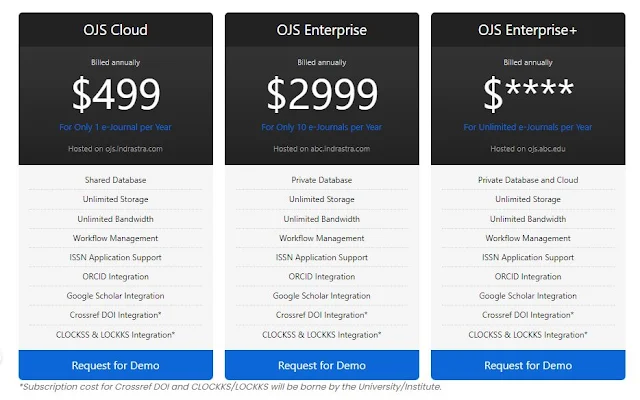Click Request for Demo under OJS Enterprise
This screenshot has height=400, width=640.
coord(322,365)
